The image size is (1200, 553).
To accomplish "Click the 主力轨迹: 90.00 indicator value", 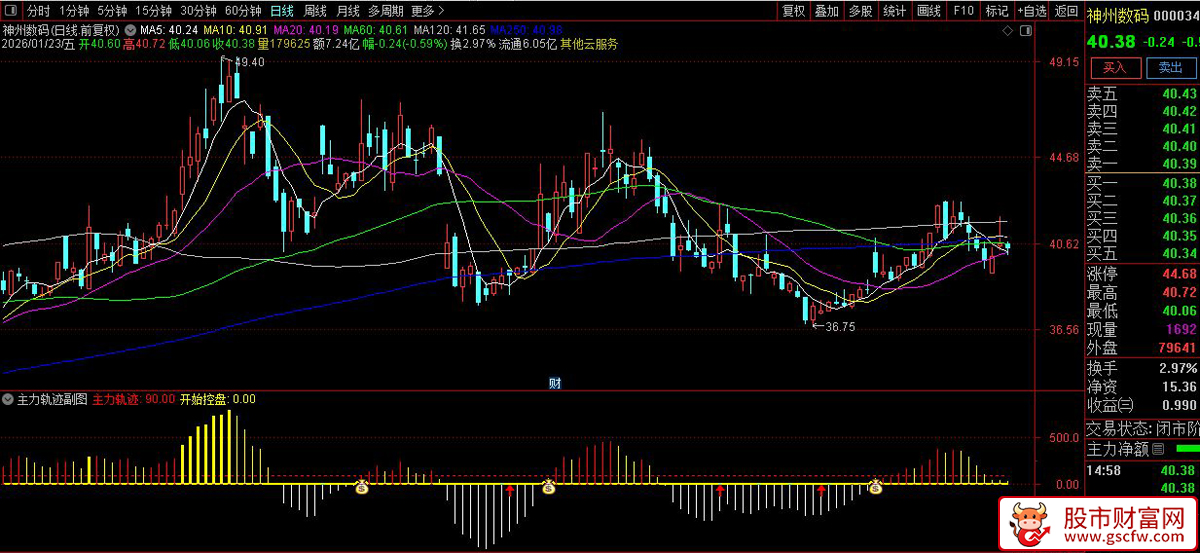I will click(x=134, y=399).
